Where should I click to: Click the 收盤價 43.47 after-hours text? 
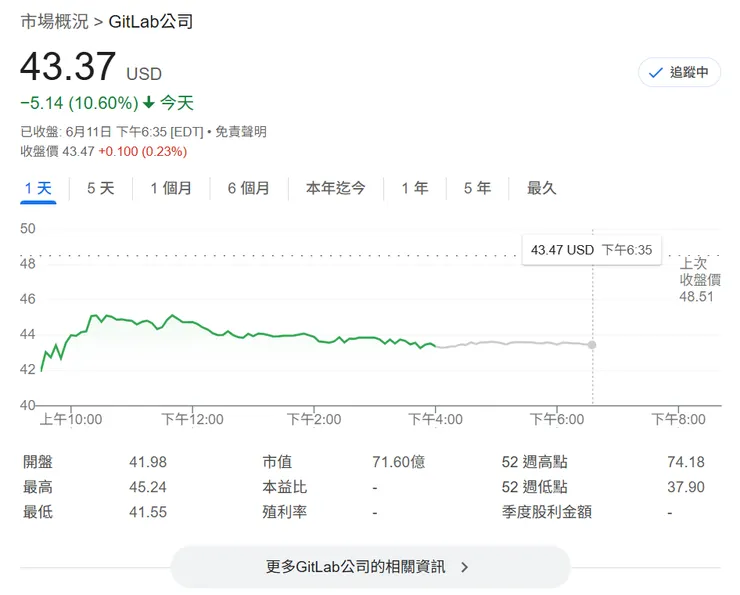[58, 151]
